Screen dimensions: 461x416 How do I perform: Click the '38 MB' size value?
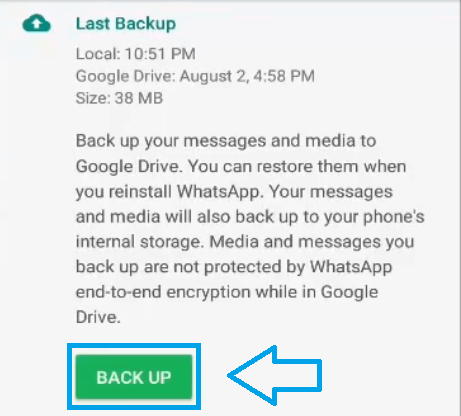click(139, 98)
